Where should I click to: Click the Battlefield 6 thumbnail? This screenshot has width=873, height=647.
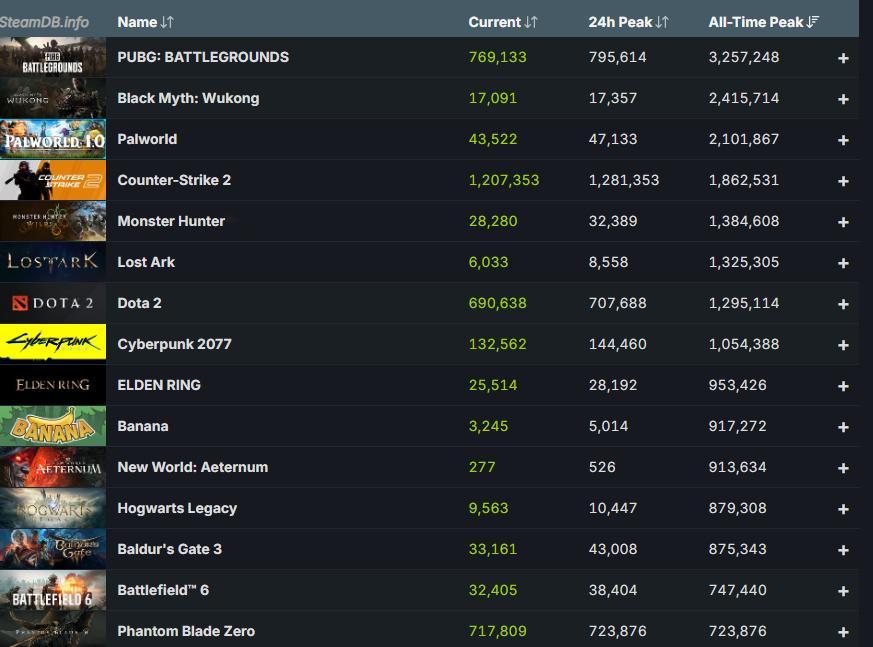coord(53,590)
